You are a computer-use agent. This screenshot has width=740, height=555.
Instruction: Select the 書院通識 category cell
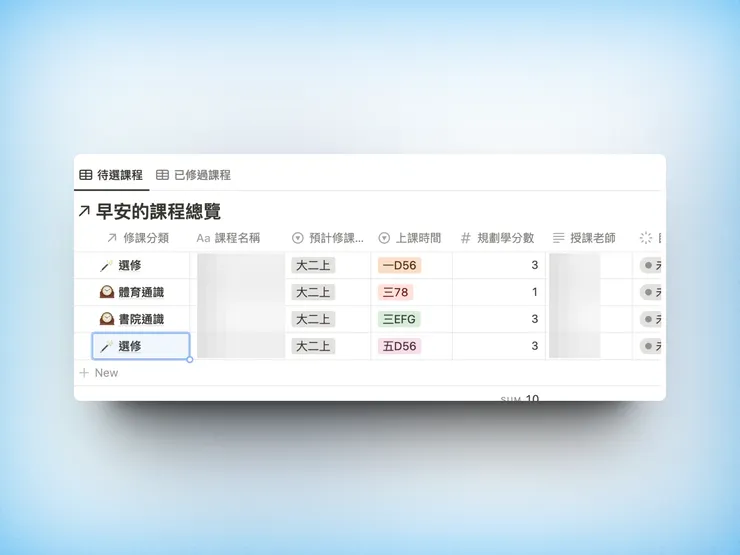[141, 319]
